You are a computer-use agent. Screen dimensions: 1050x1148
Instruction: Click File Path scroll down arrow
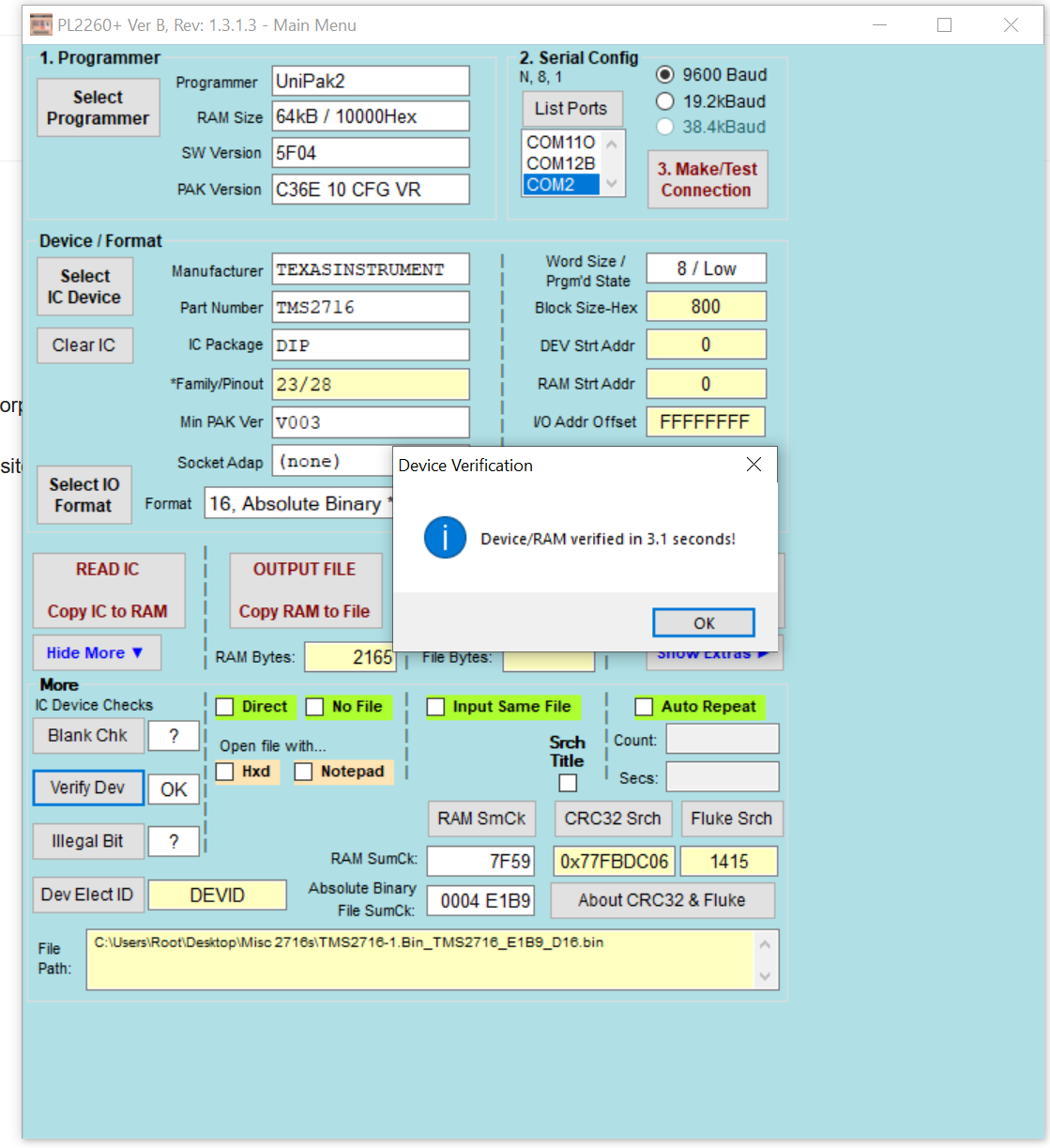[765, 976]
